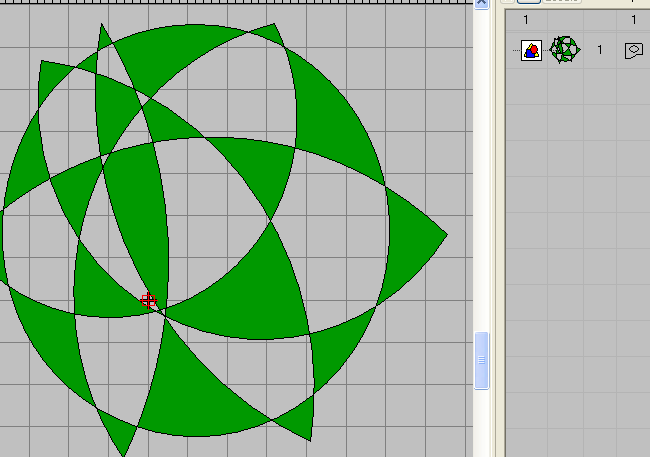Click the vertical scrollbar thumb of canvas
This screenshot has width=650, height=457.
[481, 360]
